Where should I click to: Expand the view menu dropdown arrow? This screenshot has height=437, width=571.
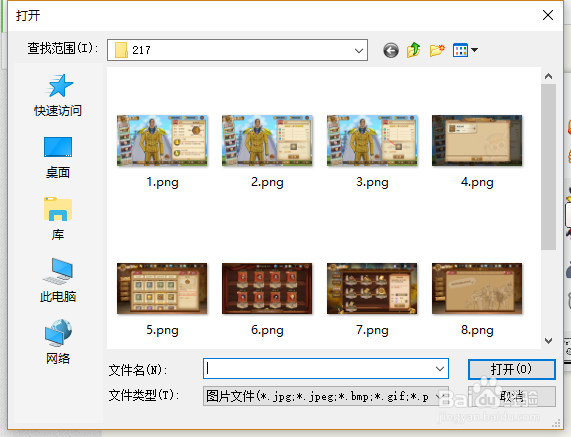point(474,50)
